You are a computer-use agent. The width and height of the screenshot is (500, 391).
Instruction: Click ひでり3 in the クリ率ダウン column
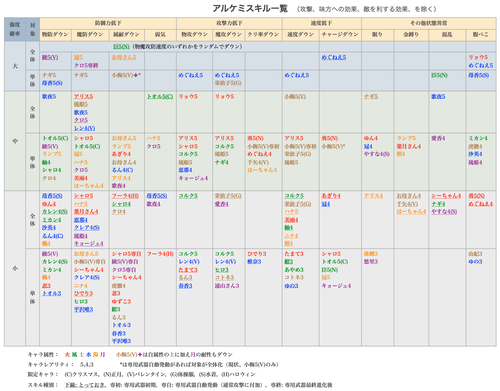coord(257,254)
